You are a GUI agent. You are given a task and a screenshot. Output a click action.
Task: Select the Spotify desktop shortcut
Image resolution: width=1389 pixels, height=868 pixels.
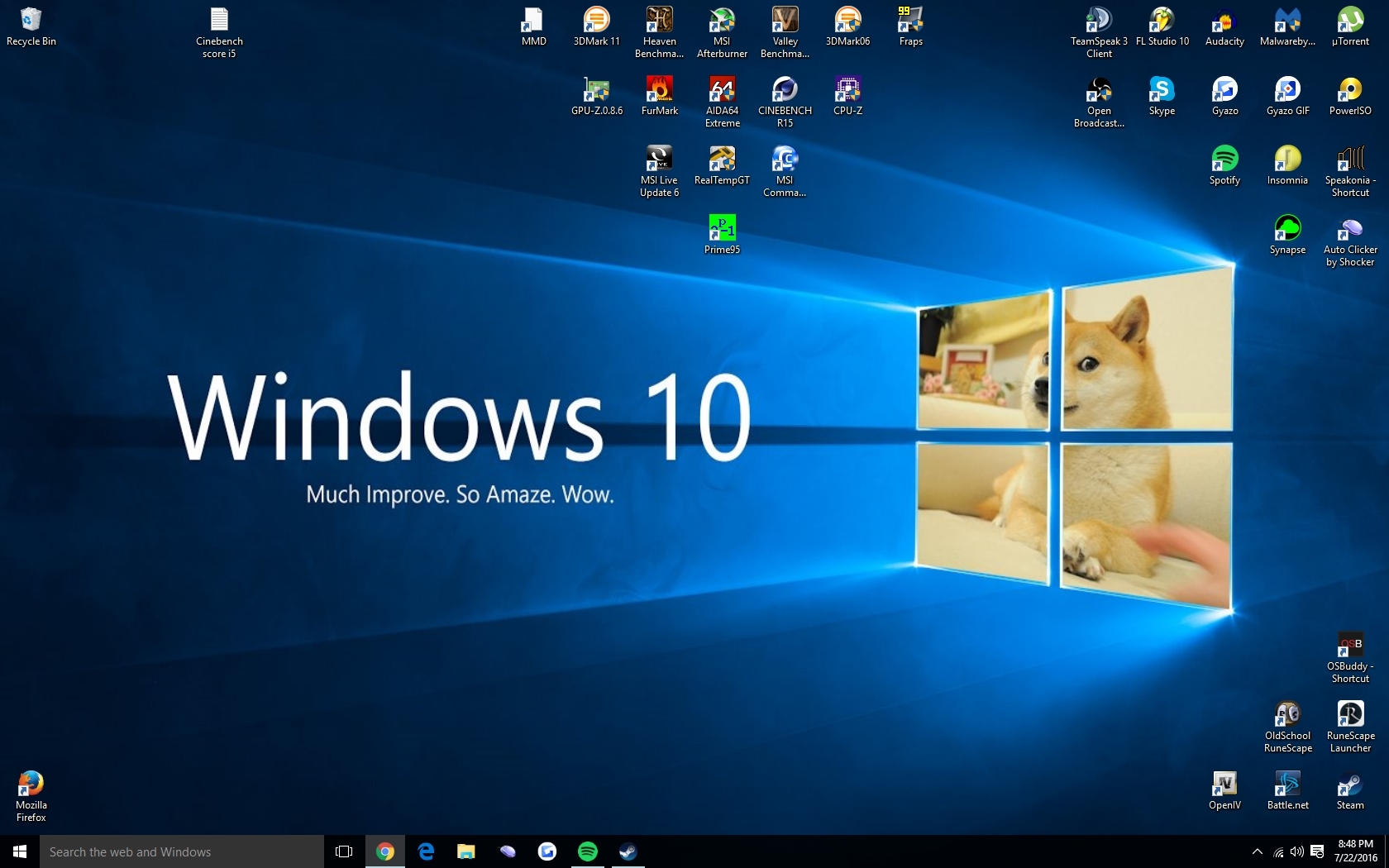(x=1224, y=165)
